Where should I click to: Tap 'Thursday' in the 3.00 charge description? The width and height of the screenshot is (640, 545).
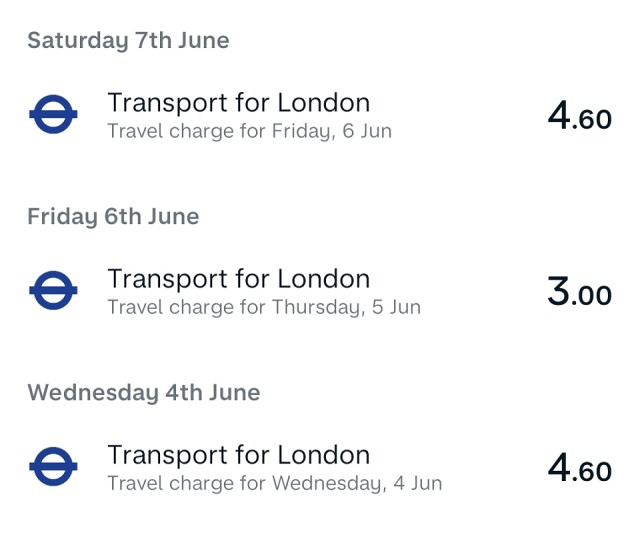coord(318,308)
